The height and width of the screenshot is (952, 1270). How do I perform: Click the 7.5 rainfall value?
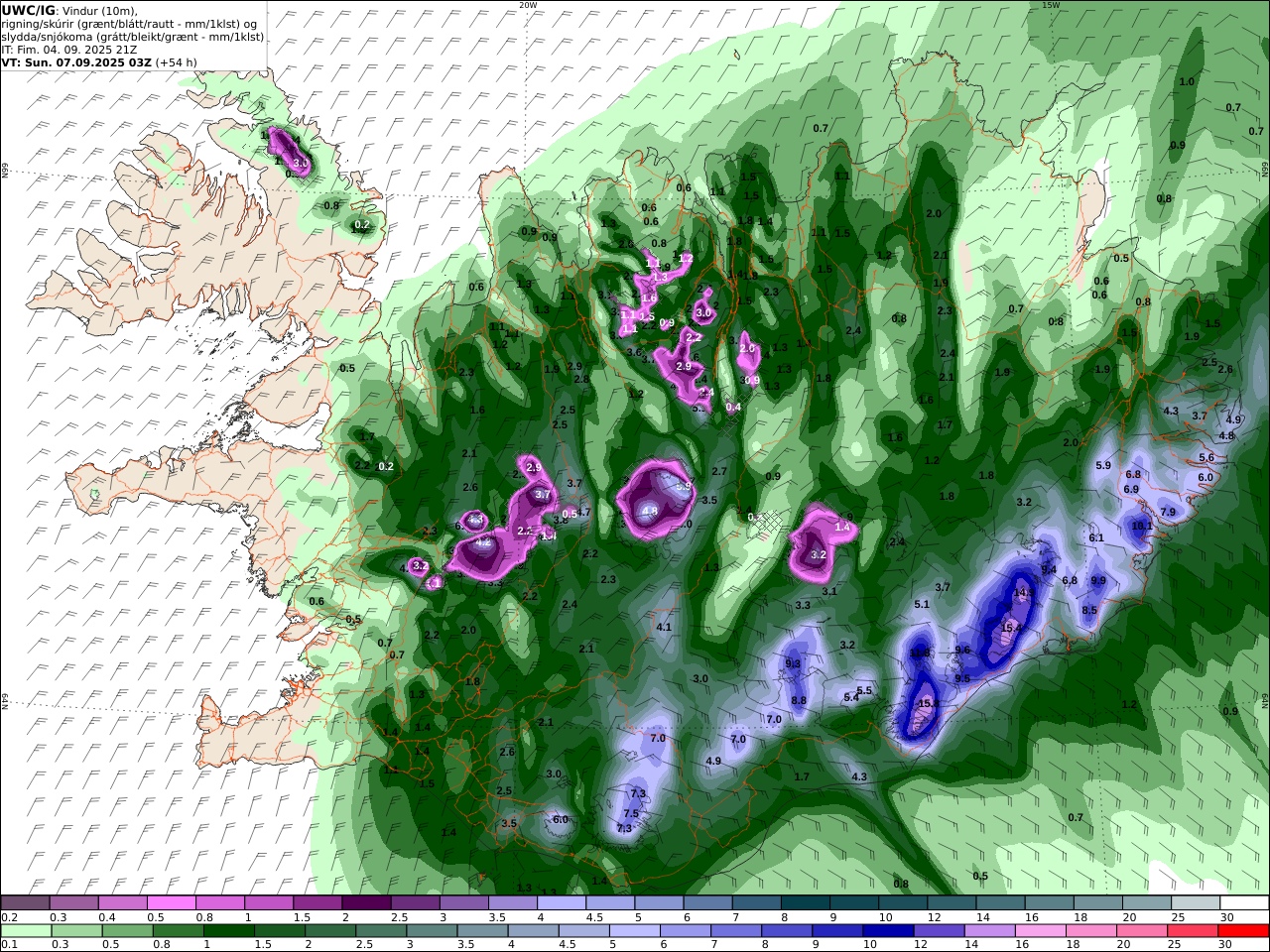(630, 814)
